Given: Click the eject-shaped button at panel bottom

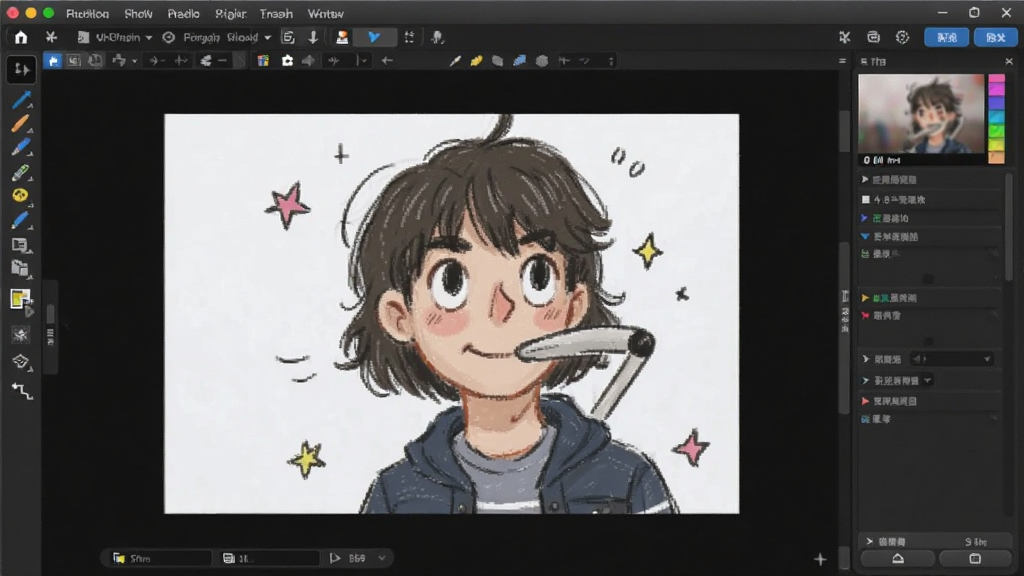Looking at the screenshot, I should click(x=898, y=558).
